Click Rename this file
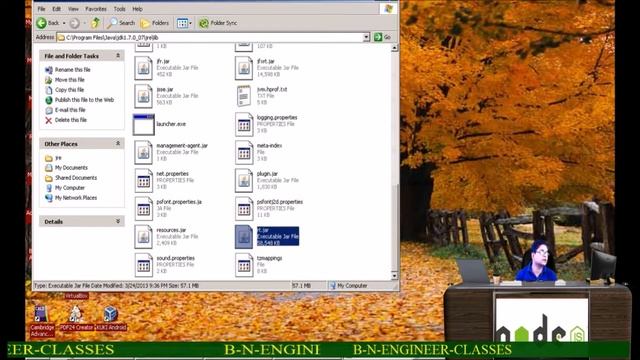 click(73, 70)
